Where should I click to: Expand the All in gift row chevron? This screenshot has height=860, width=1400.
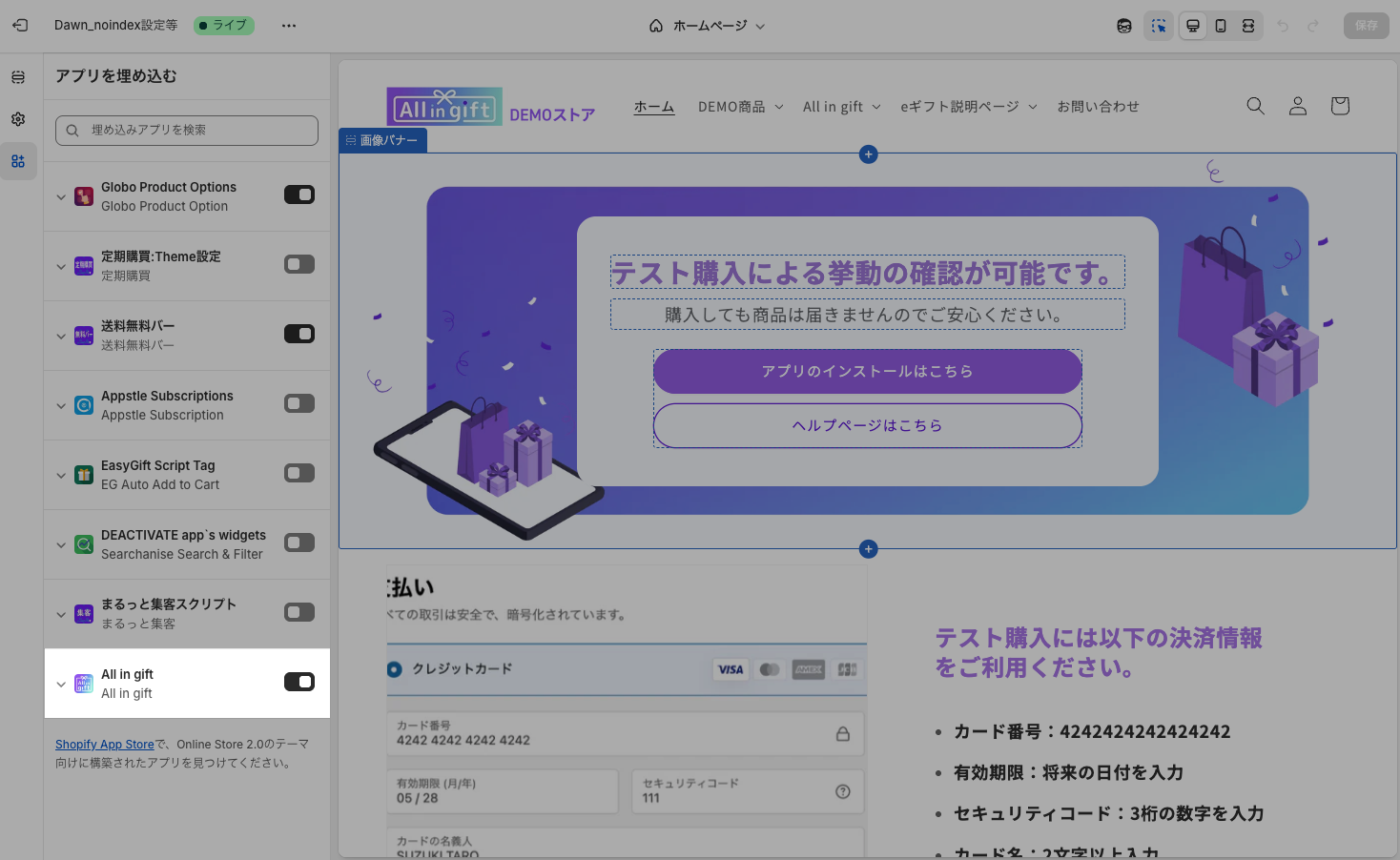pyautogui.click(x=61, y=685)
